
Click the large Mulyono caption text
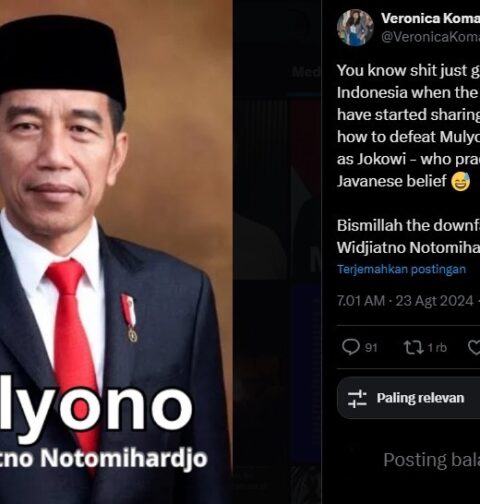click(96, 408)
